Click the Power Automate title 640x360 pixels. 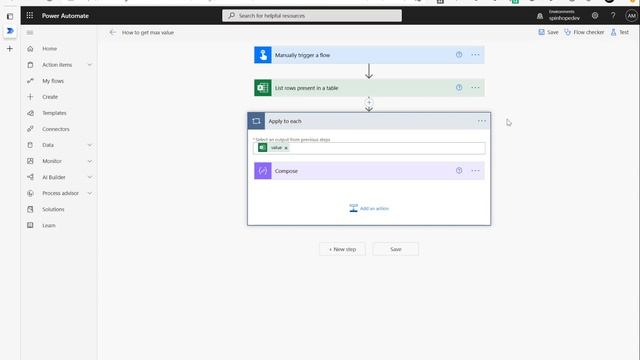pyautogui.click(x=65, y=16)
